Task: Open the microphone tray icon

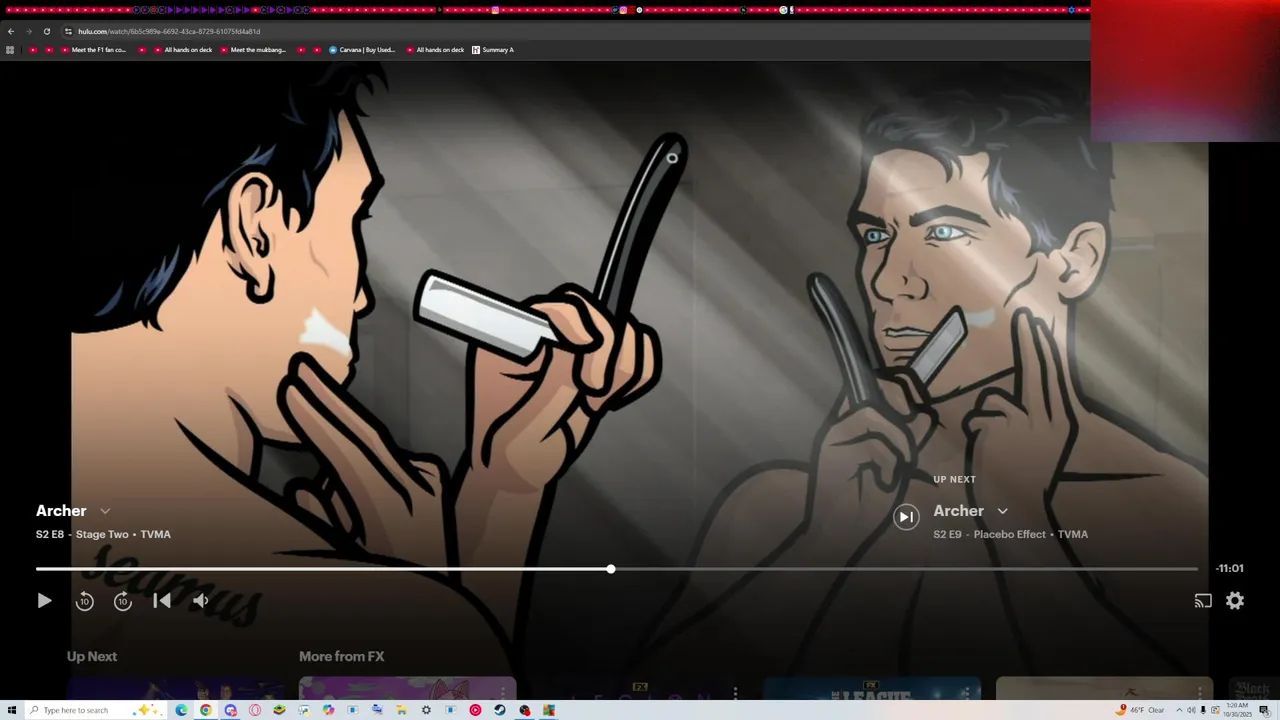Action: pos(1203,710)
